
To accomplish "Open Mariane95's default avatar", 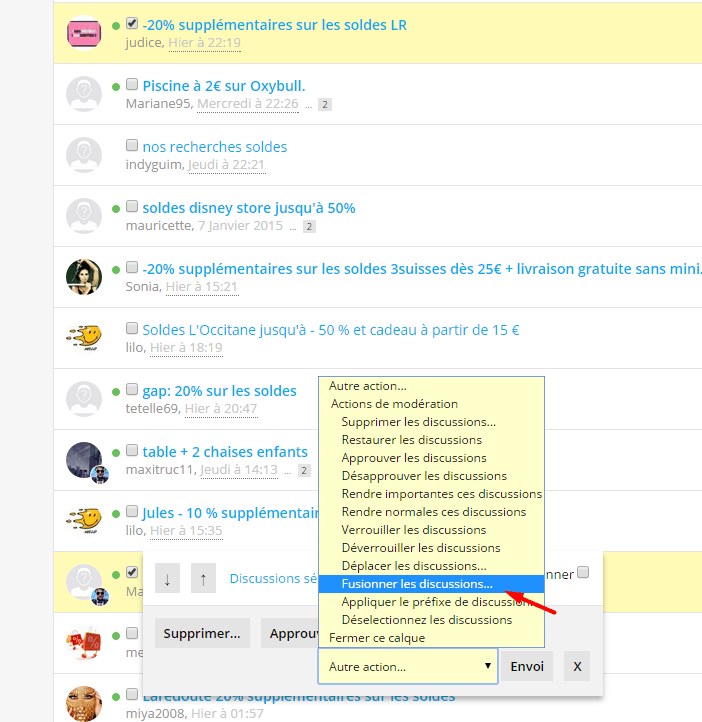I will pyautogui.click(x=84, y=94).
